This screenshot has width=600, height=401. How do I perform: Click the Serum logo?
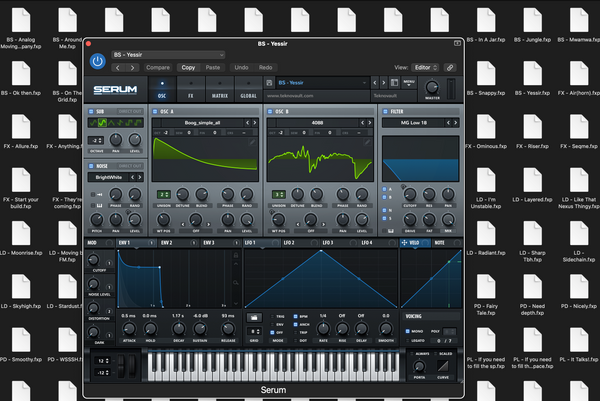tap(115, 90)
